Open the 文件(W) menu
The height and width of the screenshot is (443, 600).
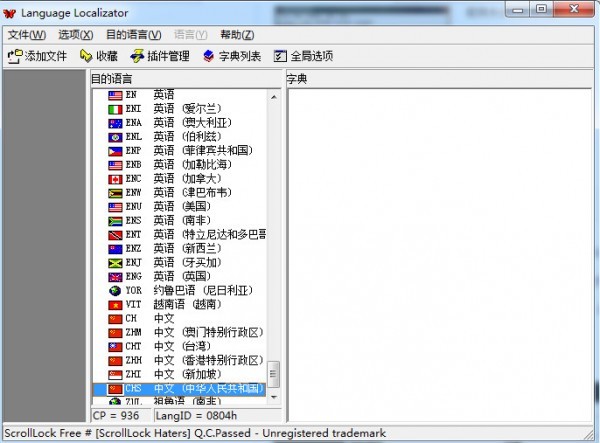point(27,35)
